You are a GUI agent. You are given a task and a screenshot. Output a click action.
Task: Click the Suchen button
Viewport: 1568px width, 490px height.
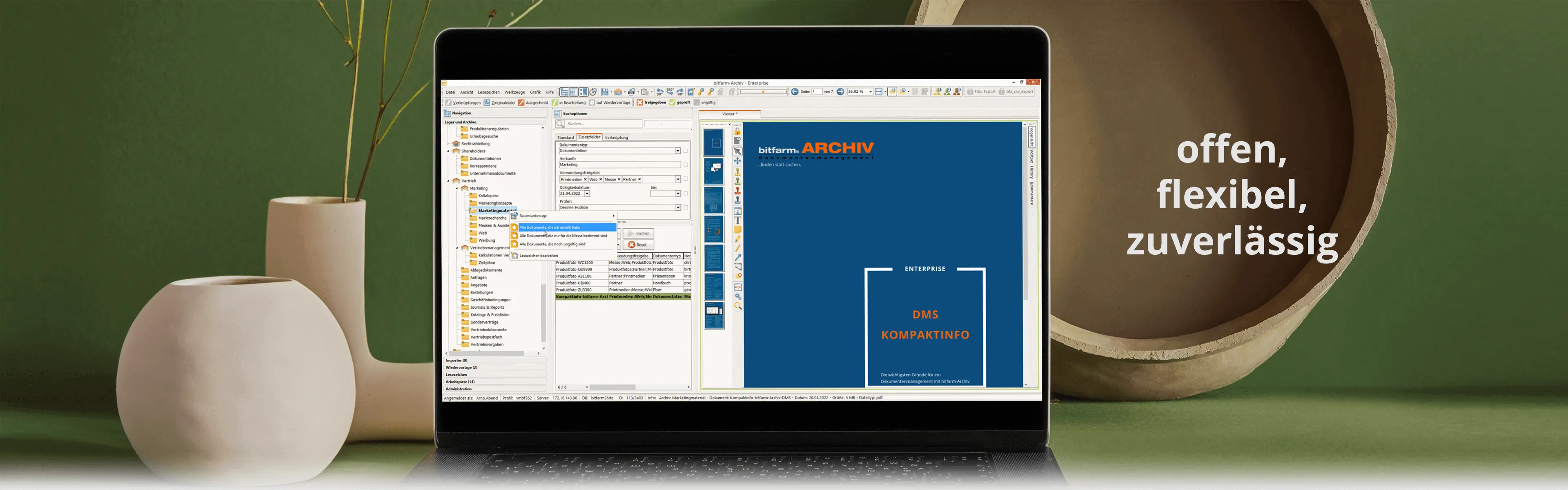click(x=639, y=234)
